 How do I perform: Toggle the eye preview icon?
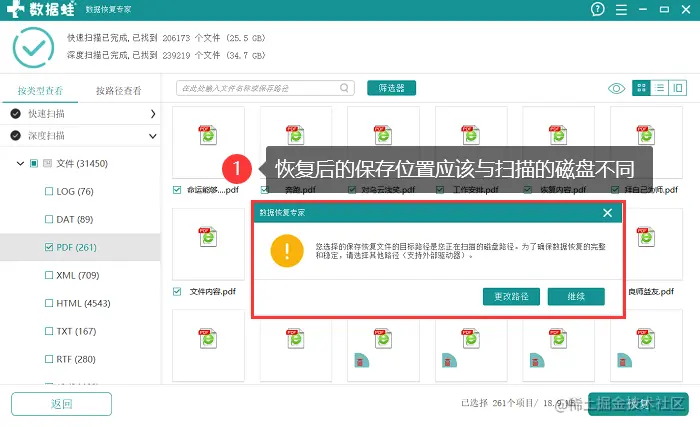click(x=617, y=88)
